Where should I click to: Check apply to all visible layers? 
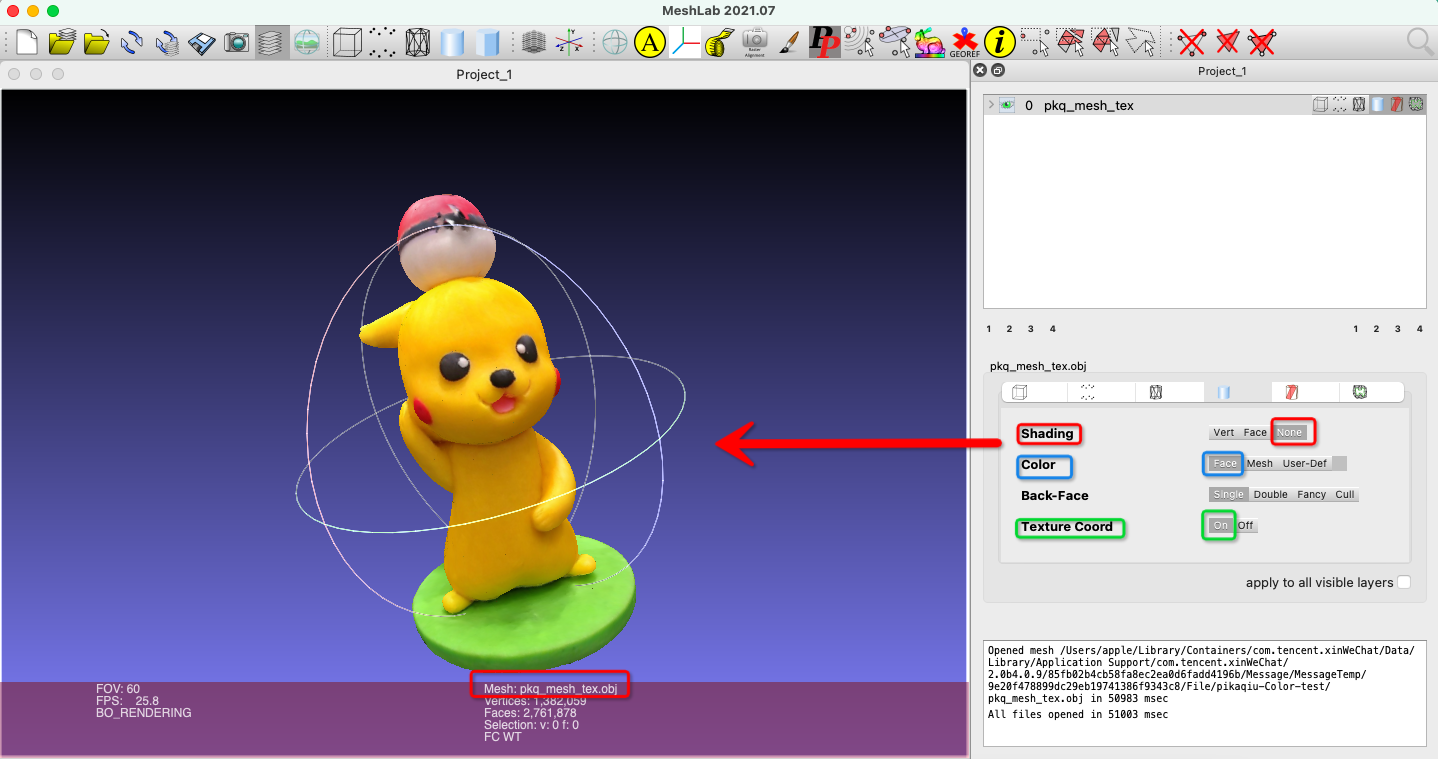pyautogui.click(x=1404, y=582)
